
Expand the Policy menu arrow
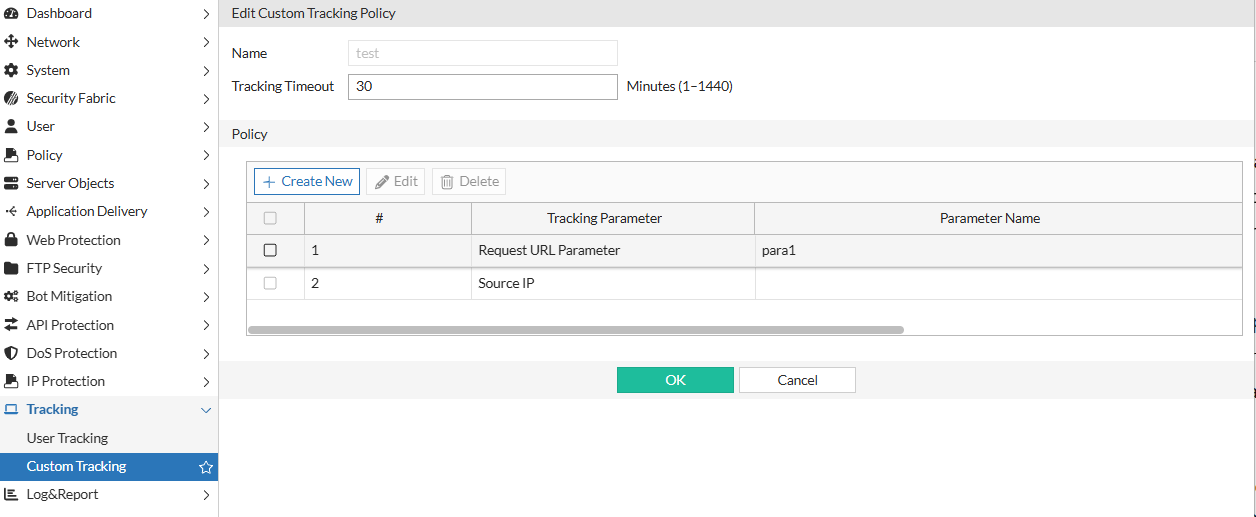[206, 155]
